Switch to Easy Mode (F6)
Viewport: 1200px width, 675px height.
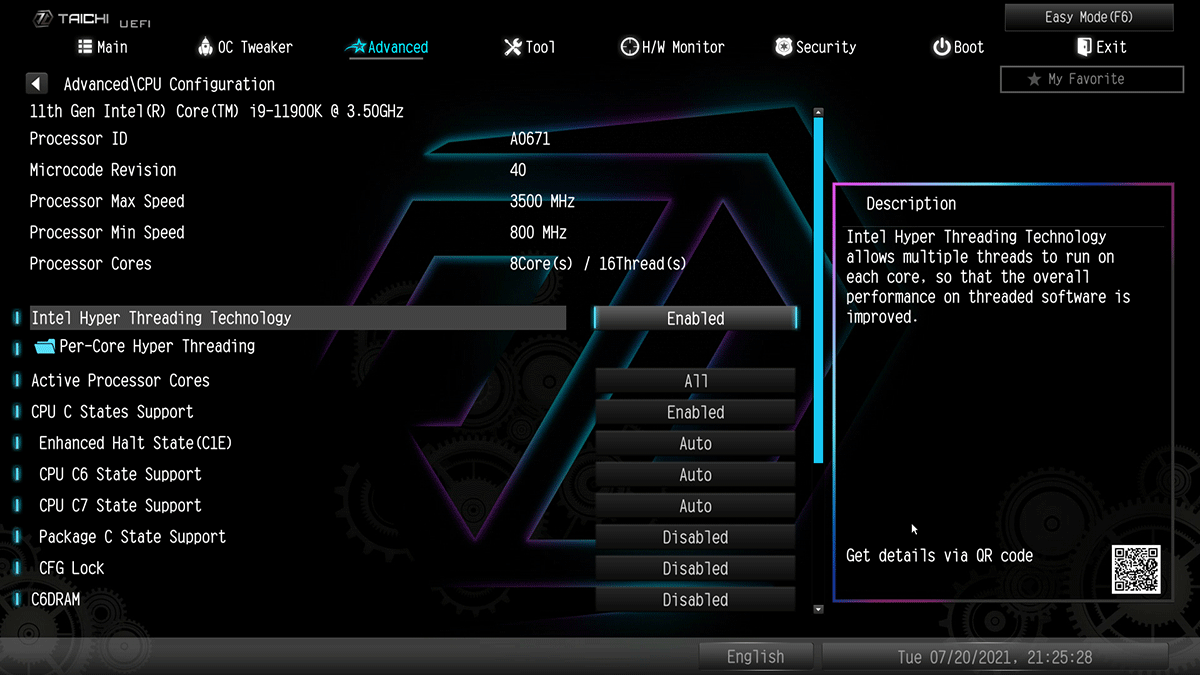pos(1089,17)
